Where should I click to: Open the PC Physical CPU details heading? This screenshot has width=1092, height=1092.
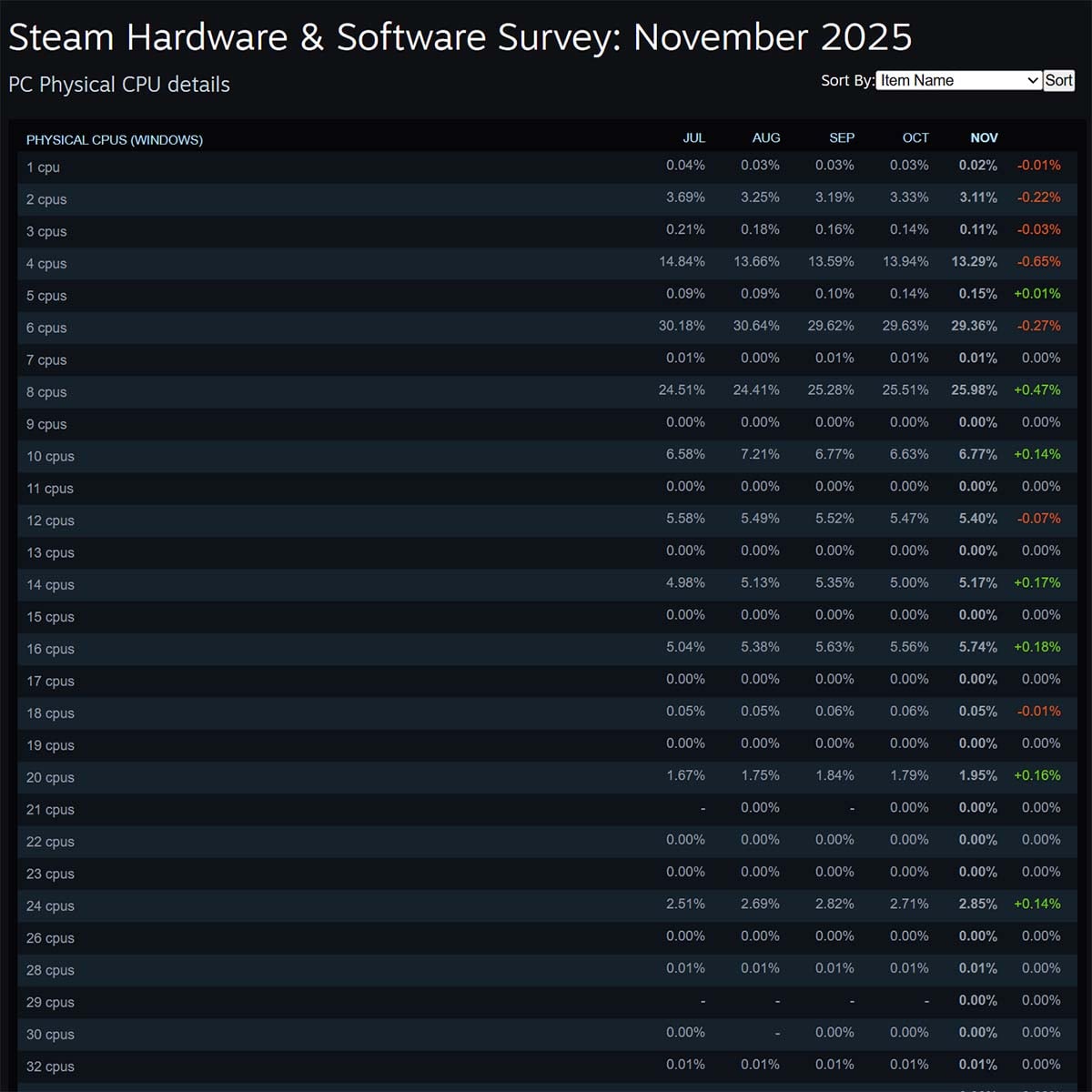pos(118,85)
